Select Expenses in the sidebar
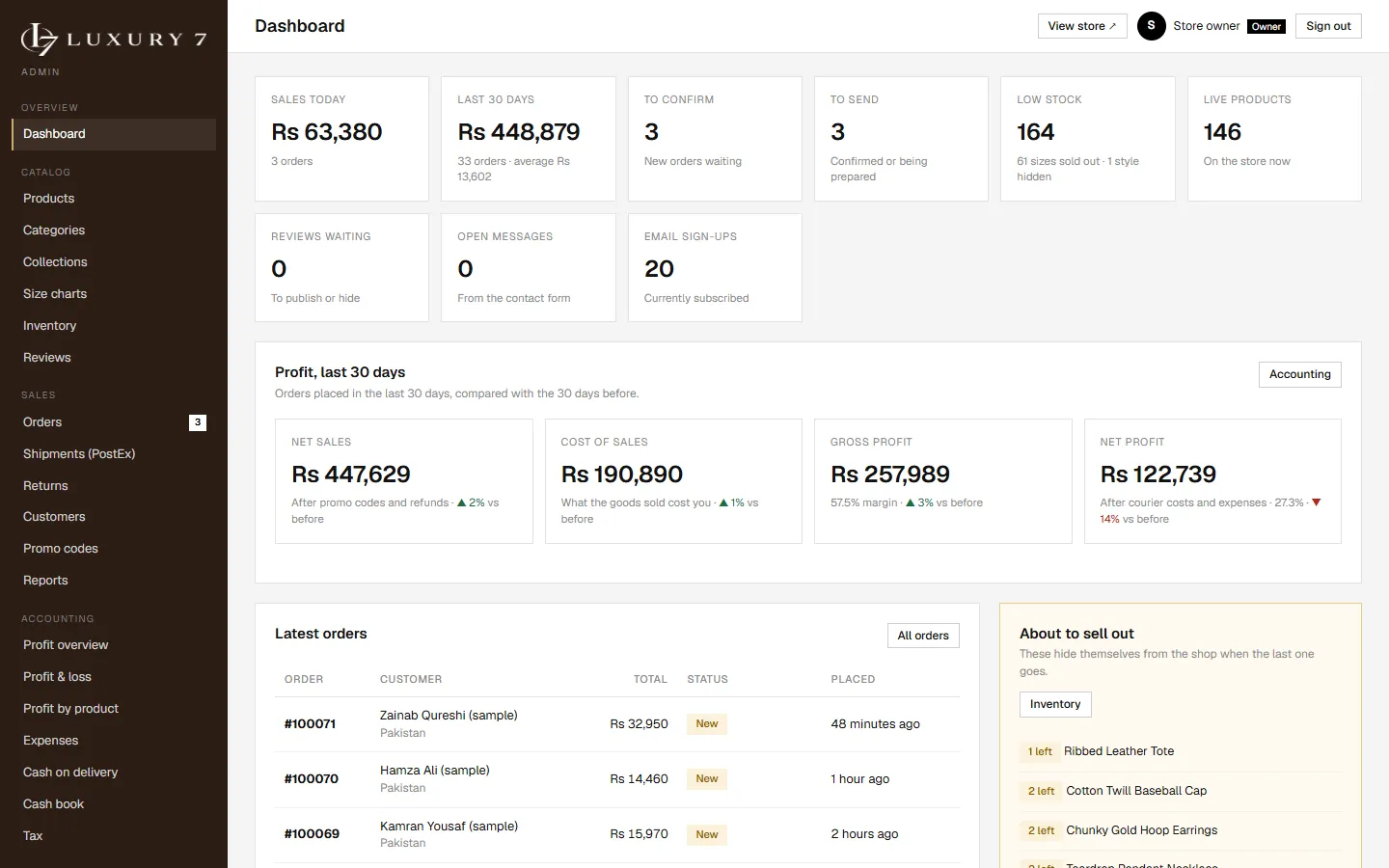The width and height of the screenshot is (1389, 868). (114, 741)
